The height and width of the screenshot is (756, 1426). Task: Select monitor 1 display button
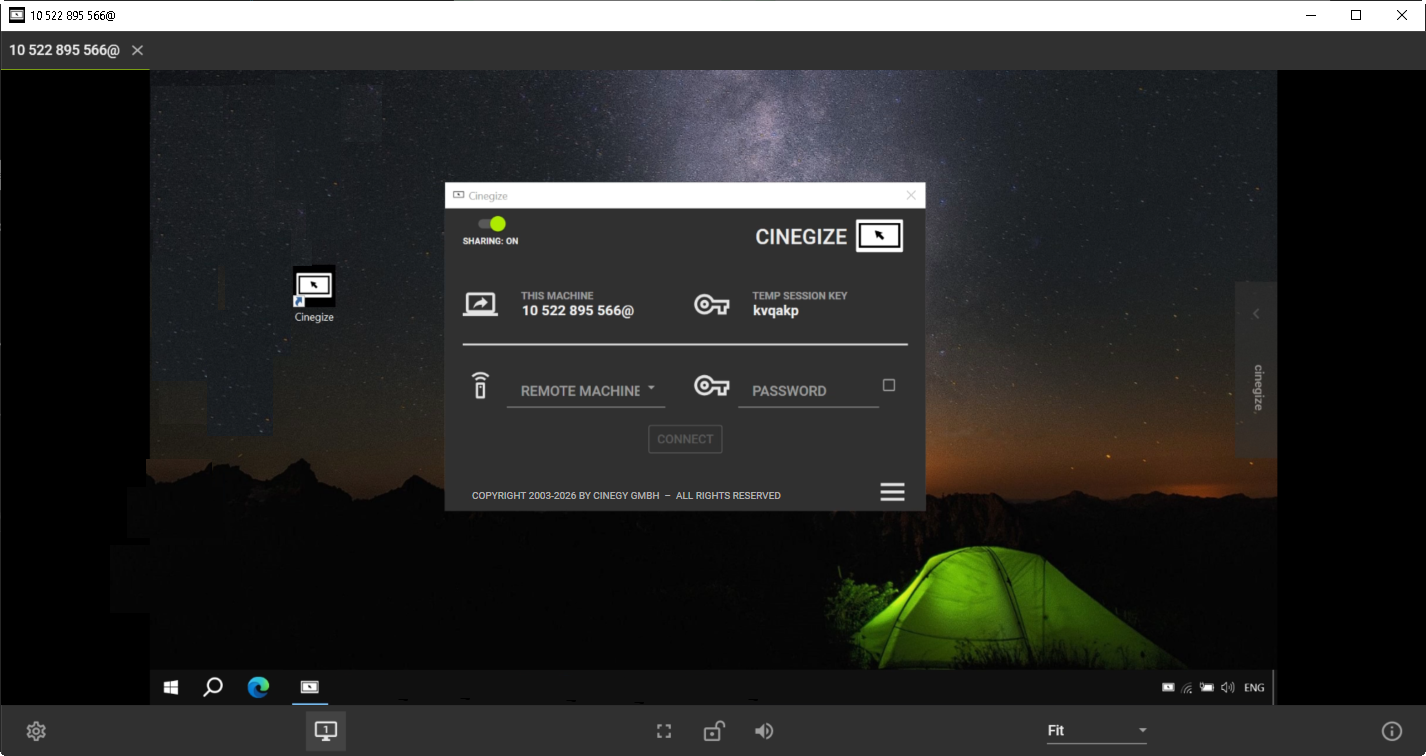click(x=325, y=731)
